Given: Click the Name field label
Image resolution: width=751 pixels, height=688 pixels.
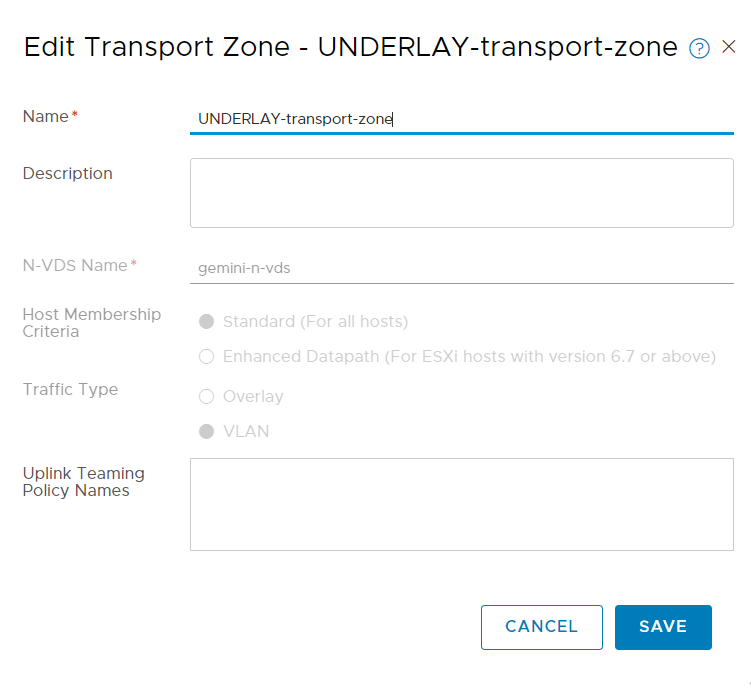Looking at the screenshot, I should pos(45,116).
